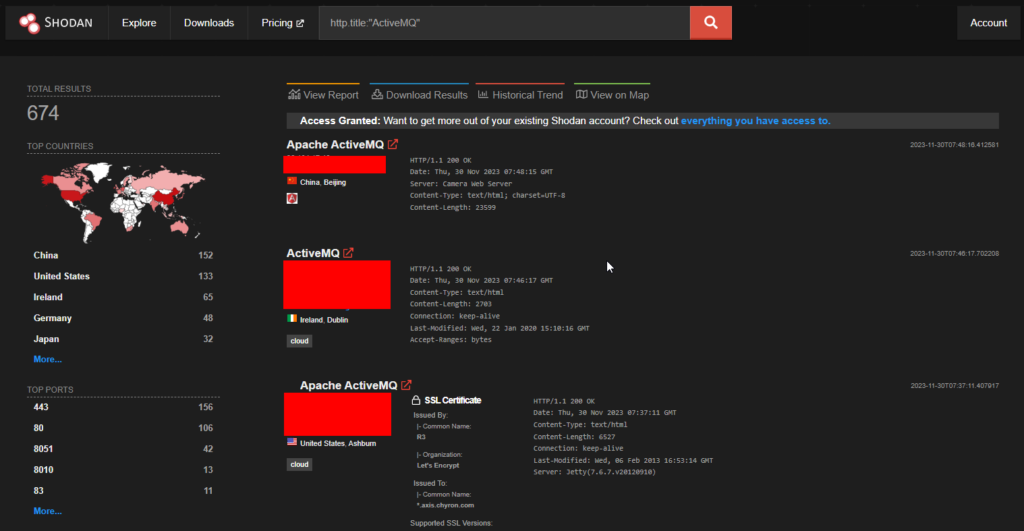
Task: Follow 'everything you have access to' link
Action: (x=756, y=121)
